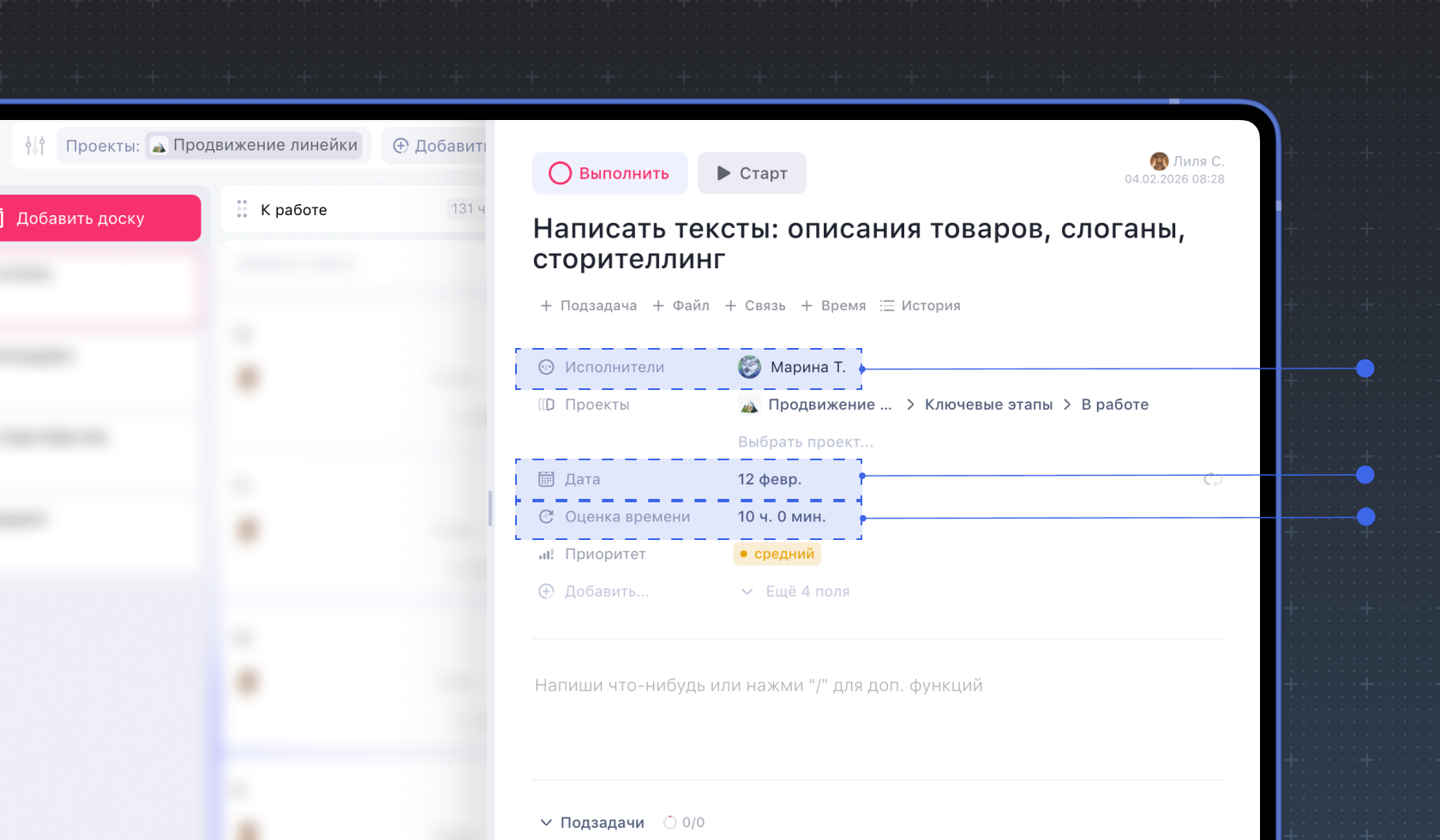Screen dimensions: 1440x840
Task: Collapse the Подзадачи section
Action: tap(546, 823)
